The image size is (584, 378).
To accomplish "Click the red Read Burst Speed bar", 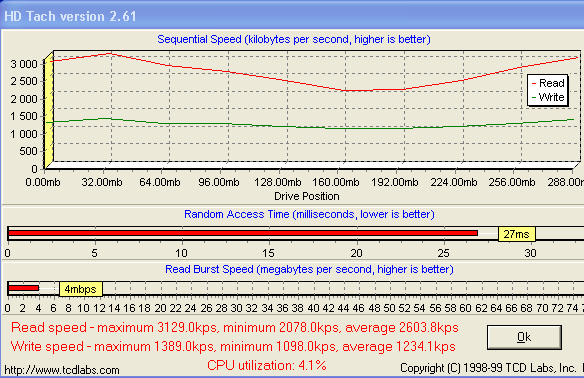I will click(x=23, y=288).
